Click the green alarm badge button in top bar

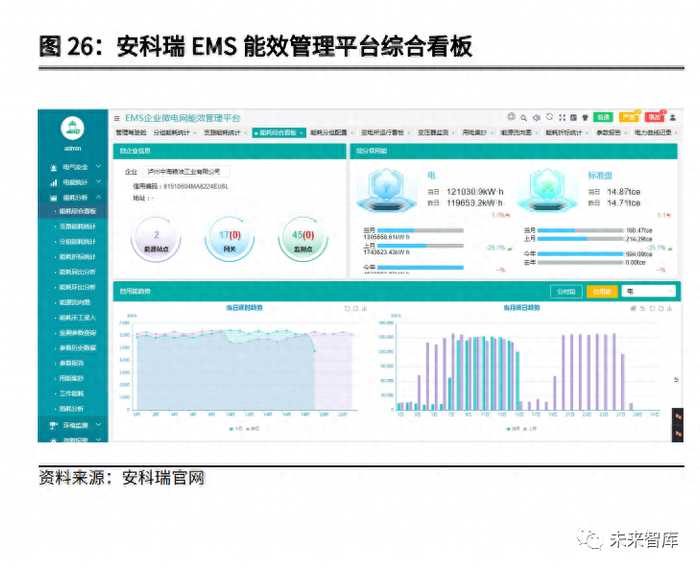(603, 117)
